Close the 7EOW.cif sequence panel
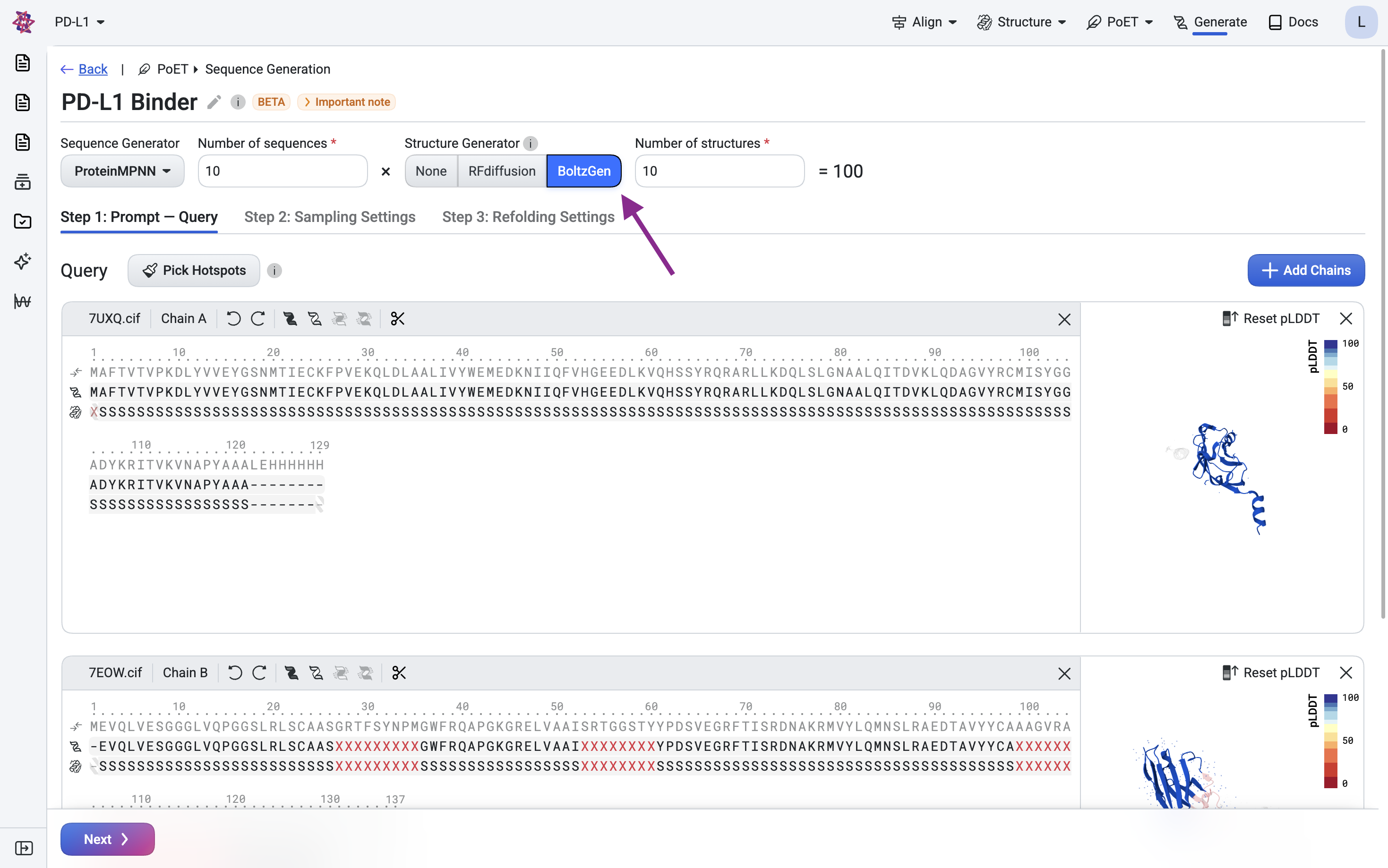 click(1064, 673)
